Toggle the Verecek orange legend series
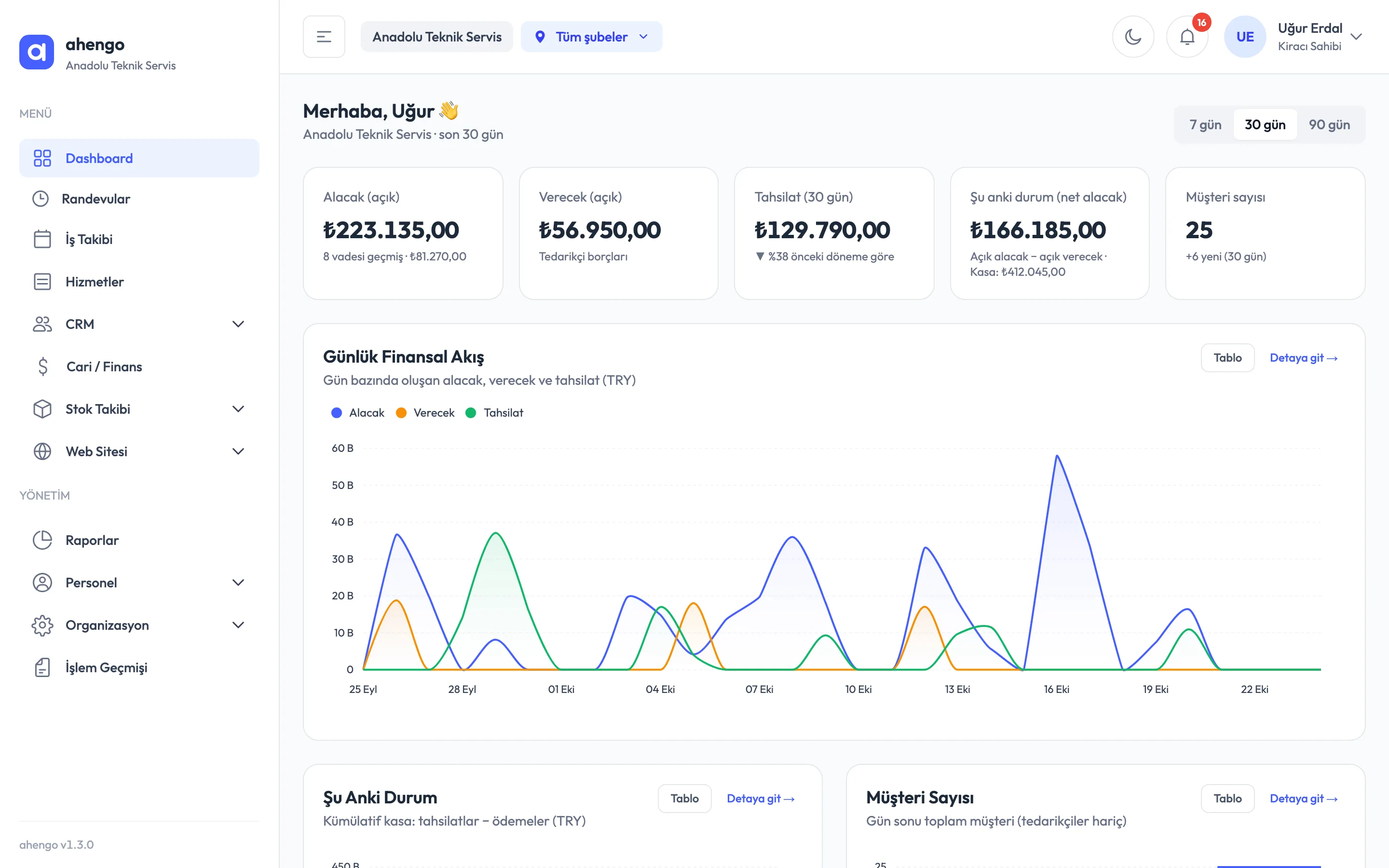This screenshot has height=868, width=1389. pos(425,413)
